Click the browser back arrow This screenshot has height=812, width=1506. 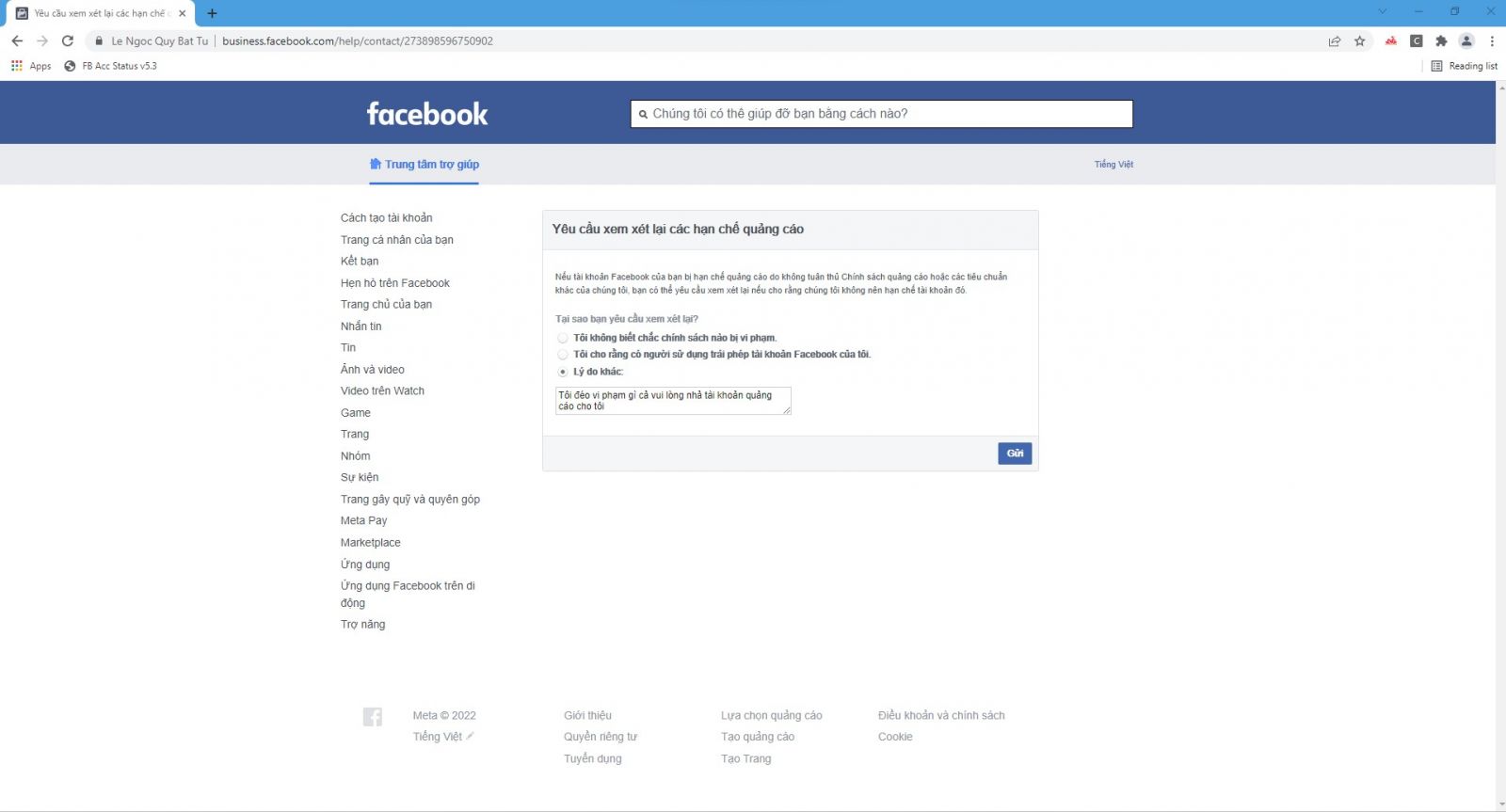click(x=17, y=40)
